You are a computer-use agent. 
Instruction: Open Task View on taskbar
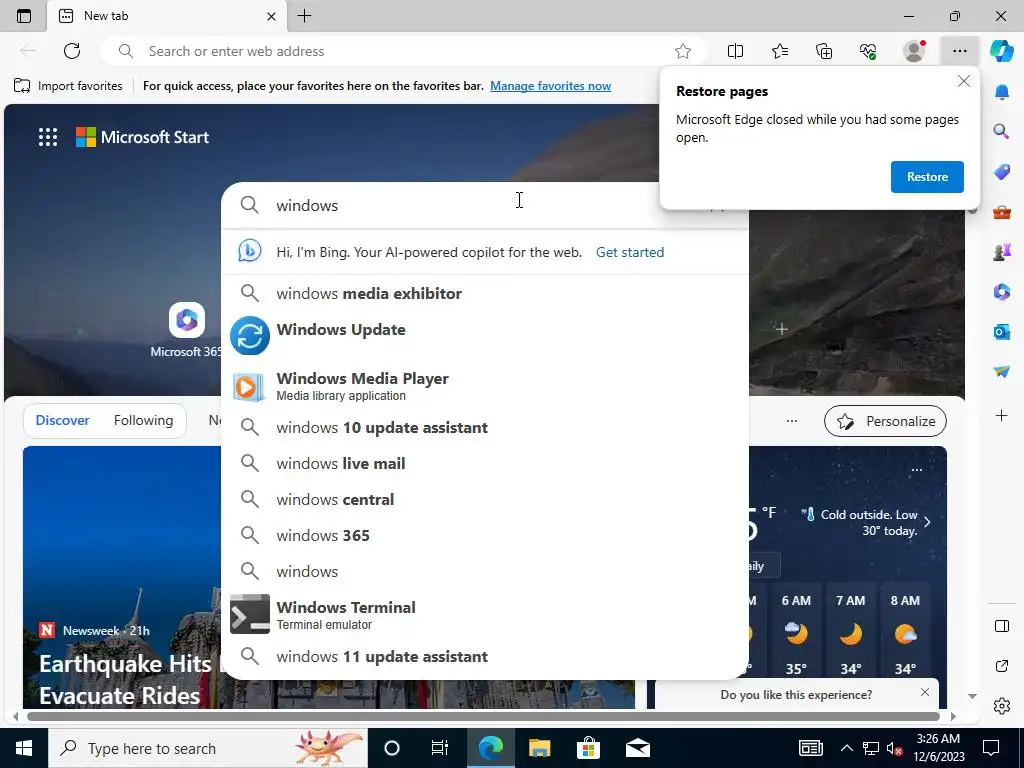coord(440,748)
